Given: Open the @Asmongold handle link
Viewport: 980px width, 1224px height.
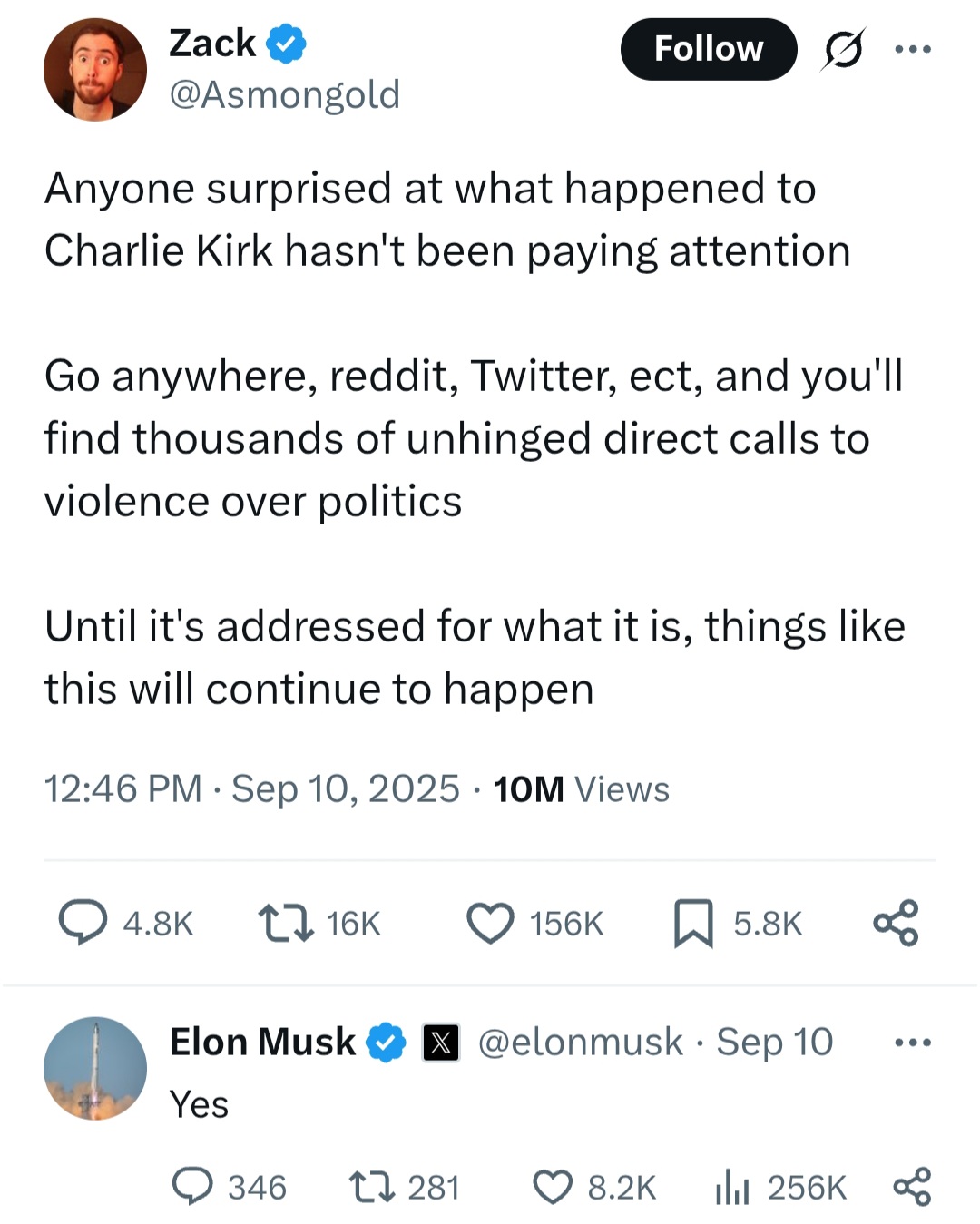Looking at the screenshot, I should click(x=285, y=94).
